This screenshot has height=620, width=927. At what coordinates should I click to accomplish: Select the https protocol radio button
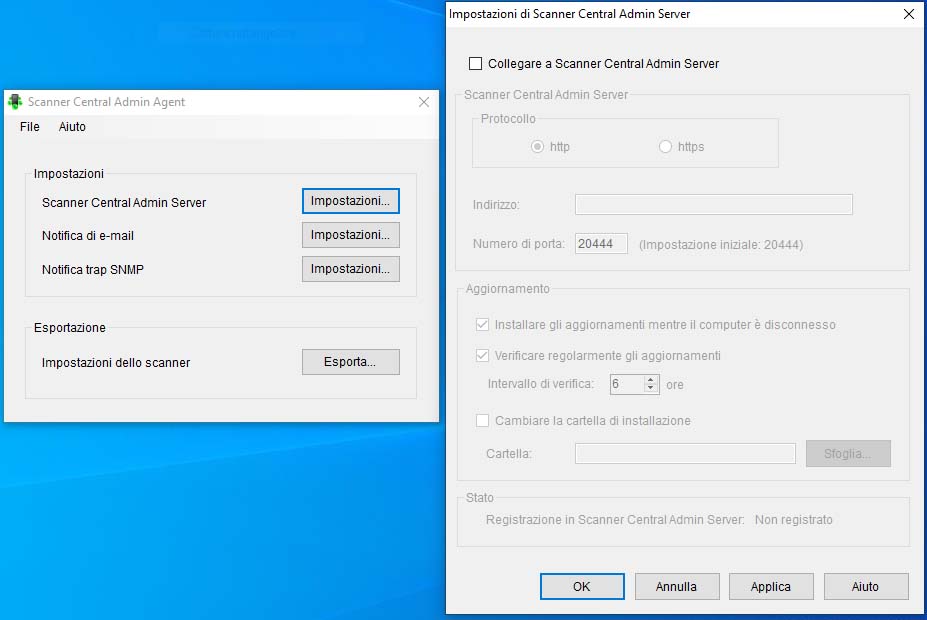pyautogui.click(x=665, y=147)
